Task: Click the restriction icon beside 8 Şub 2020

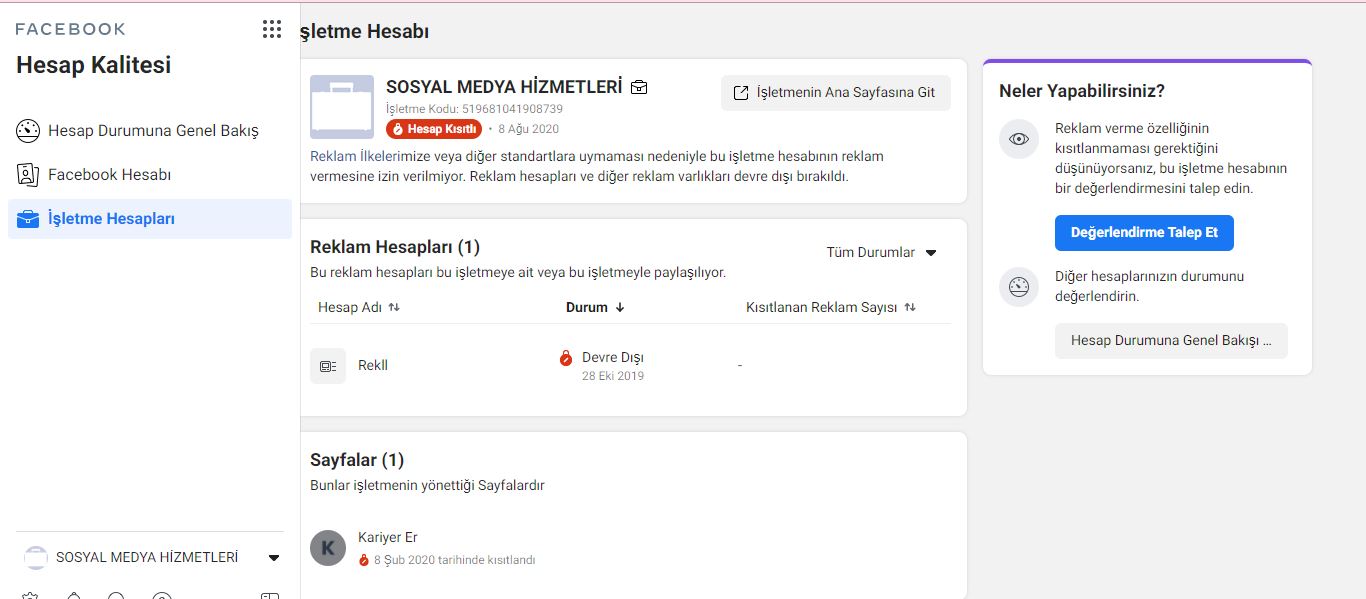Action: click(364, 560)
